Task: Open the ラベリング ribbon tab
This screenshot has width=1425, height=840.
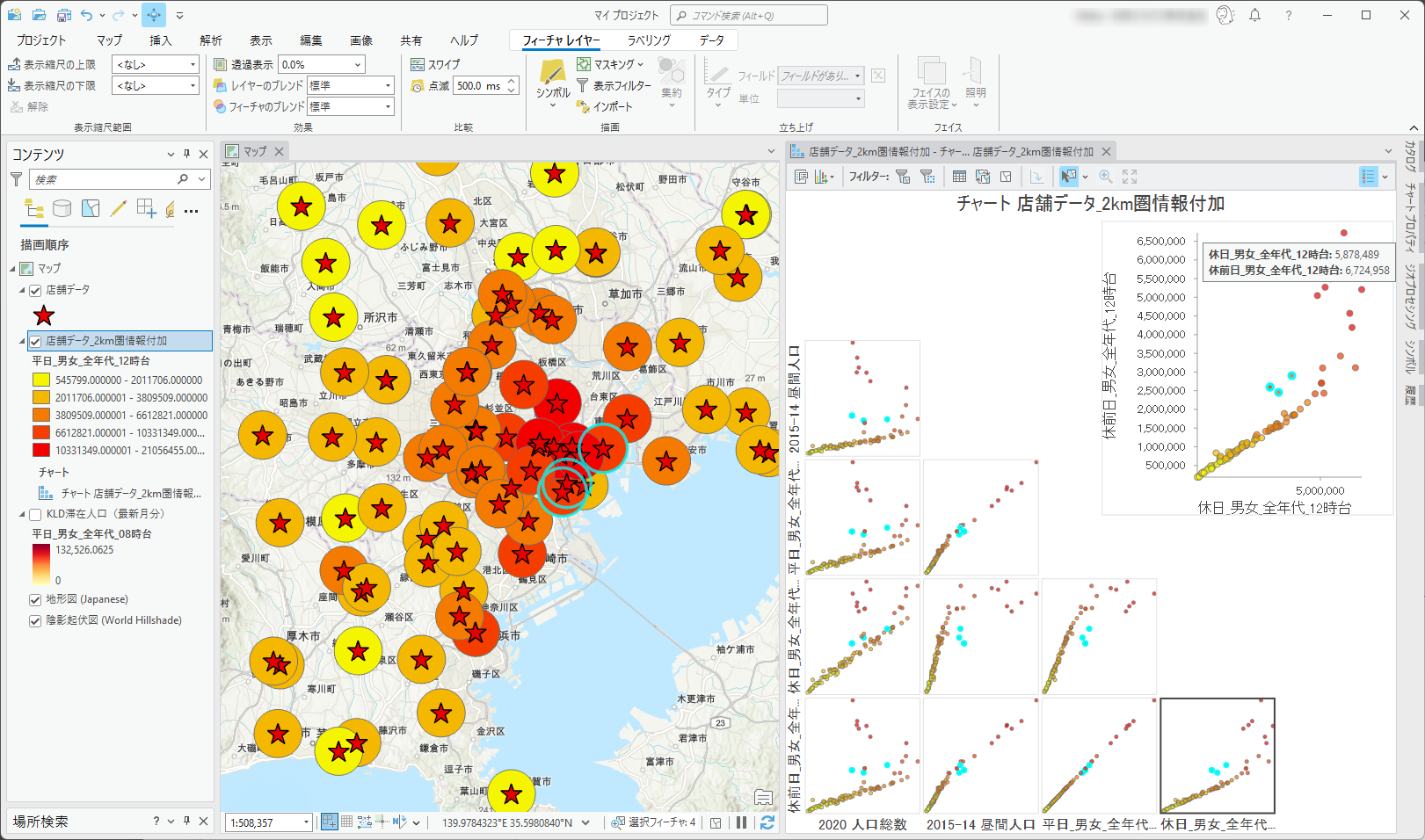Action: pos(649,40)
